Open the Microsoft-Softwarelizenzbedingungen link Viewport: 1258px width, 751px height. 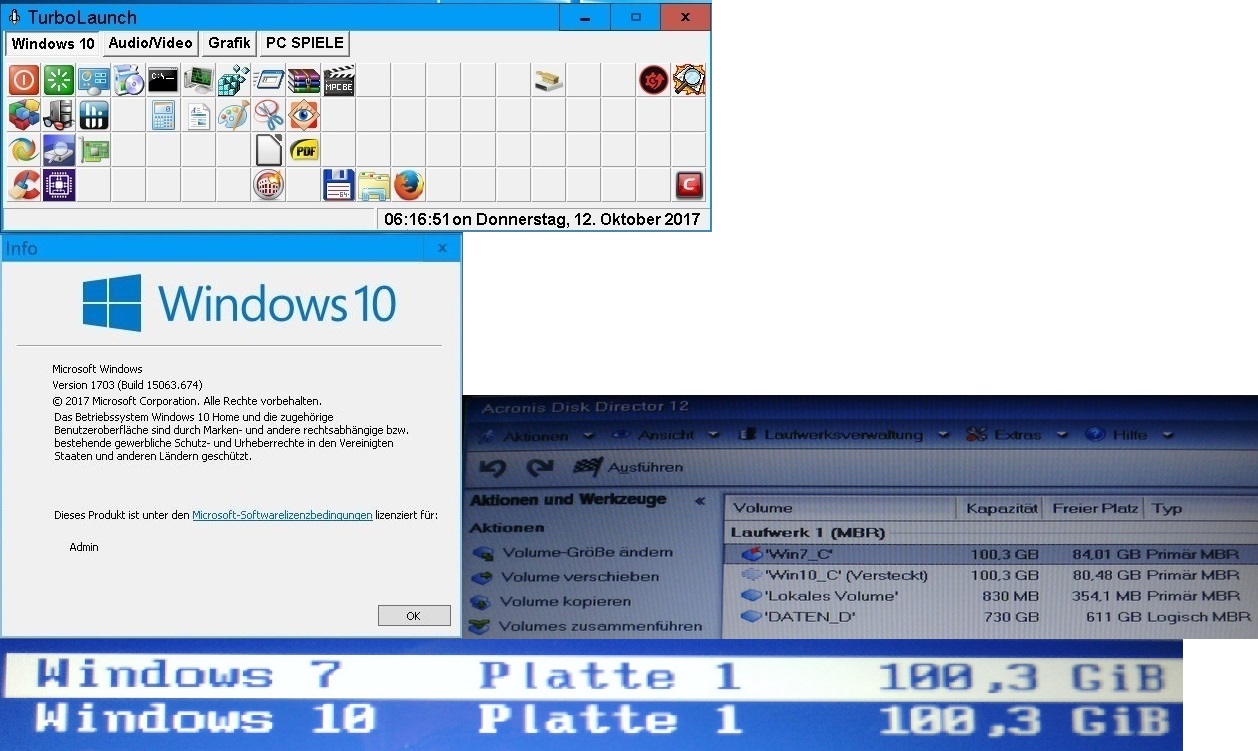point(282,515)
